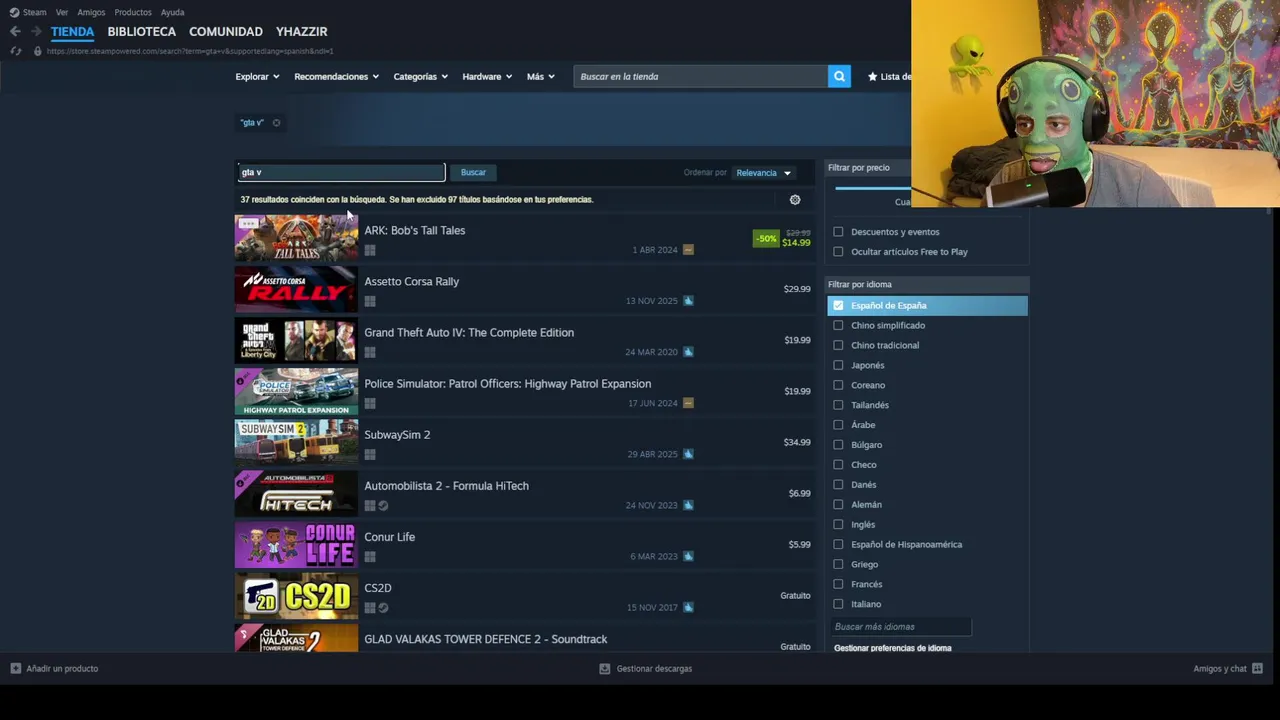Switch to the COMUNIDAD tab
The image size is (1280, 720).
pos(226,31)
